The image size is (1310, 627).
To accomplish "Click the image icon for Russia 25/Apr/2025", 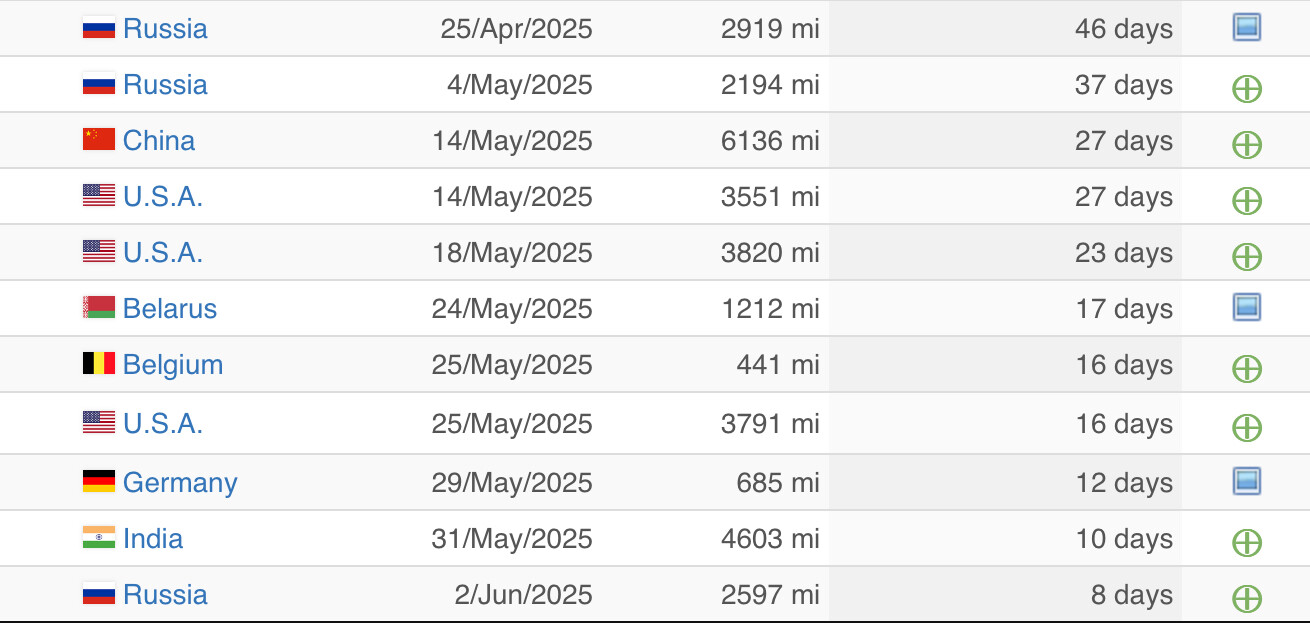I will [1246, 27].
